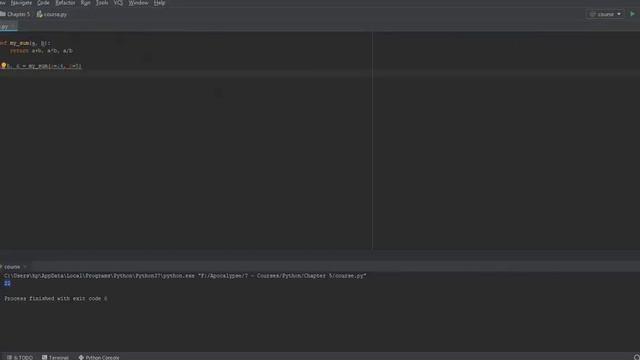Viewport: 640px width, 360px height.
Task: Click the return statement line in editor
Action: (x=41, y=51)
